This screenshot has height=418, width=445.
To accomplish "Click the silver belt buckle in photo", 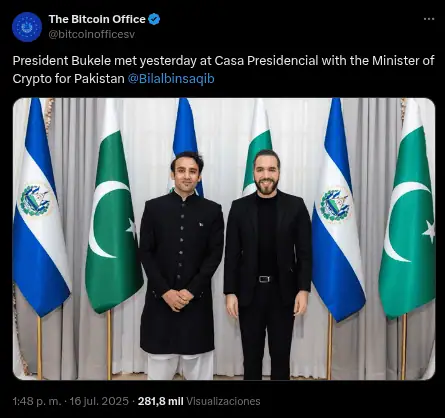I will coord(264,279).
